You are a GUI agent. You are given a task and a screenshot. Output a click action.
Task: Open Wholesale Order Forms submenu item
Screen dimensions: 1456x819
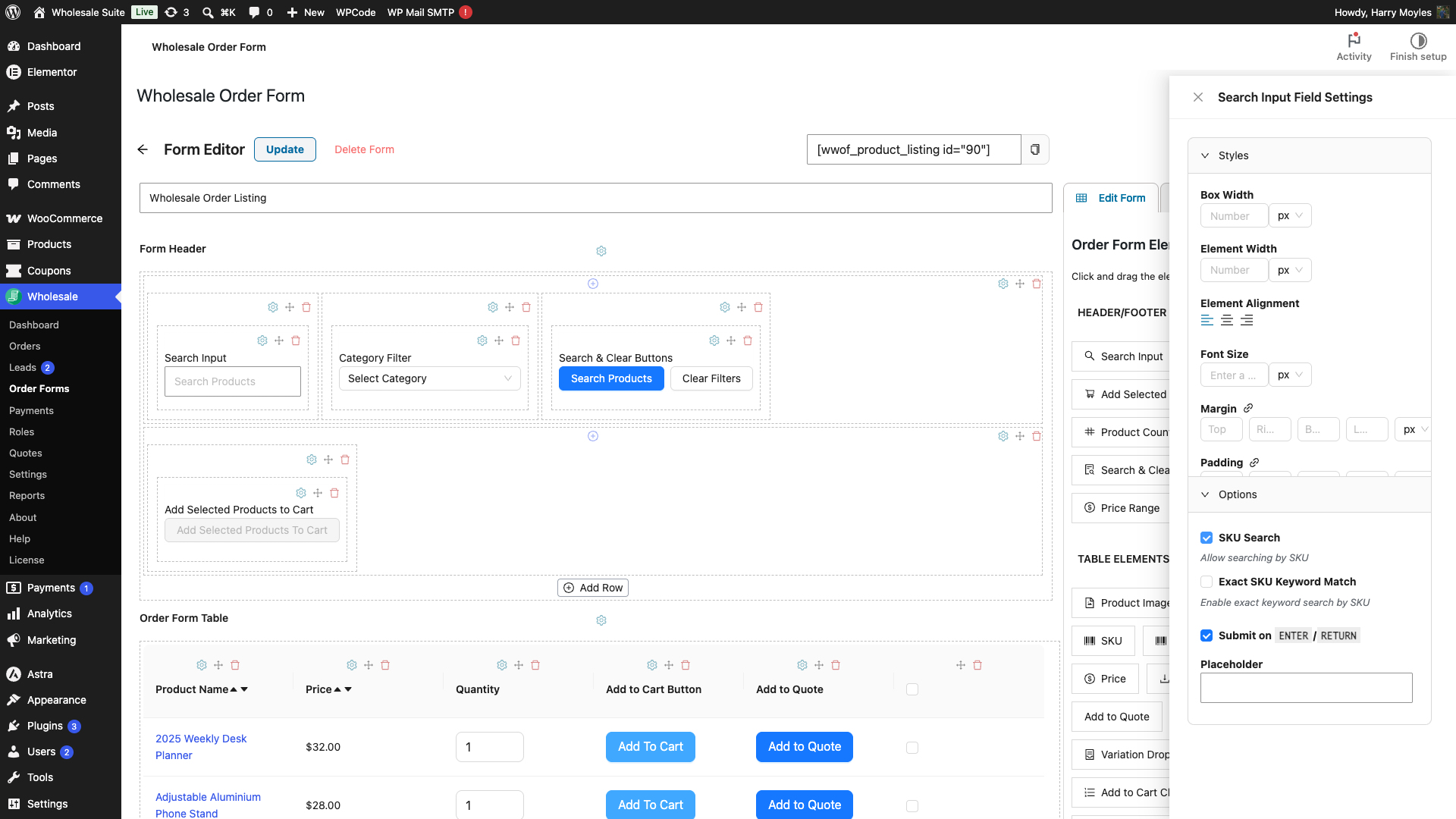39,388
